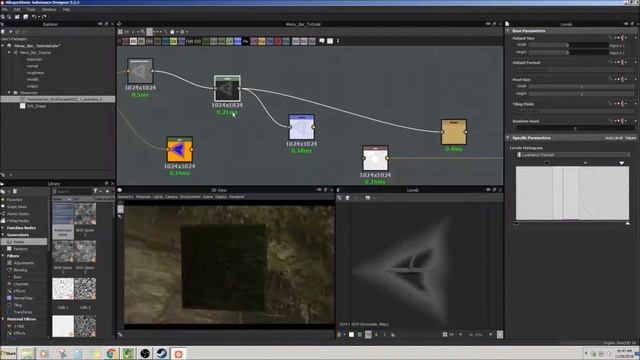The image size is (640, 360).
Task: Click the Auto Level button
Action: [613, 138]
